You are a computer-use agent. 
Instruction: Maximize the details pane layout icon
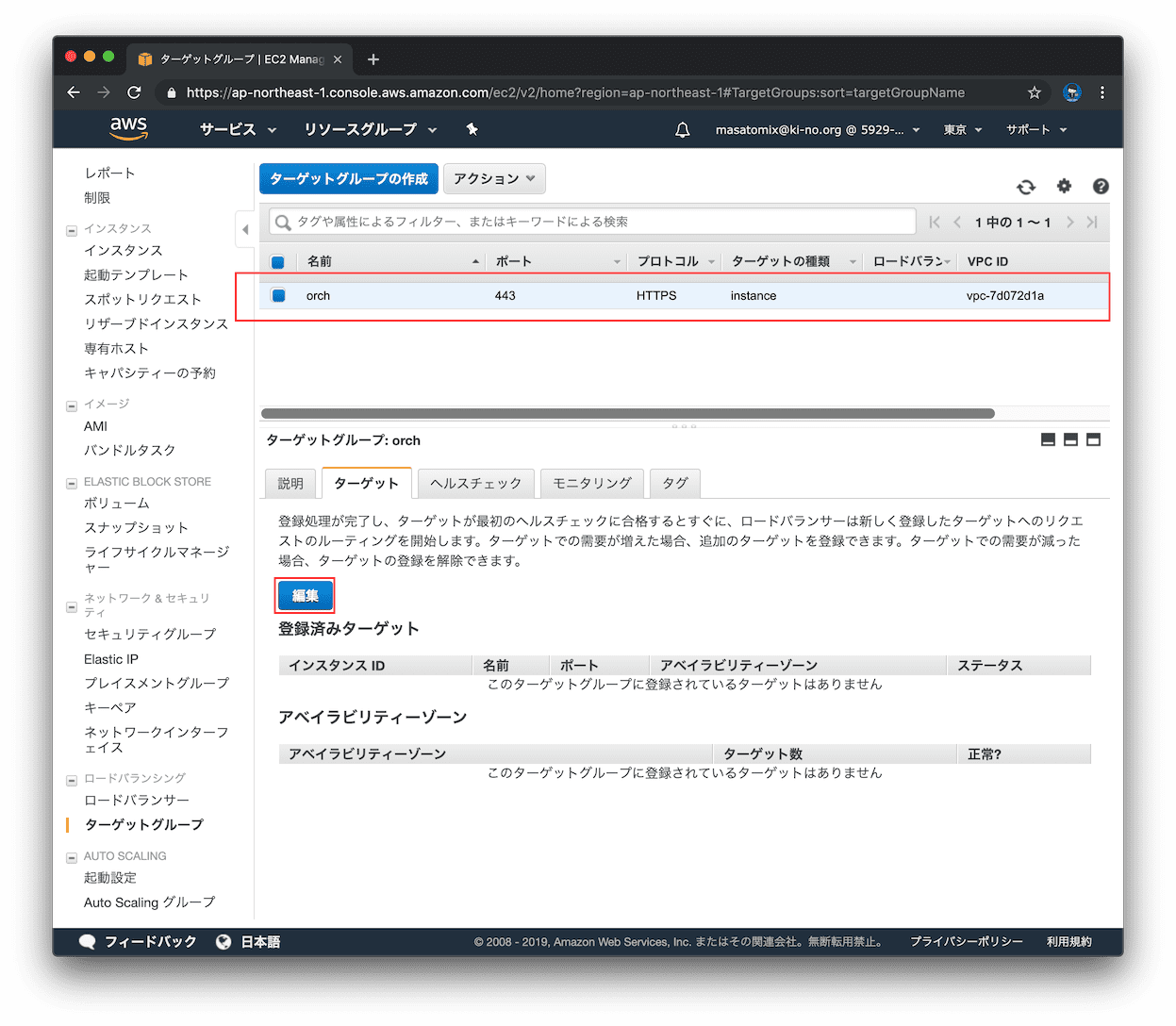[1093, 439]
